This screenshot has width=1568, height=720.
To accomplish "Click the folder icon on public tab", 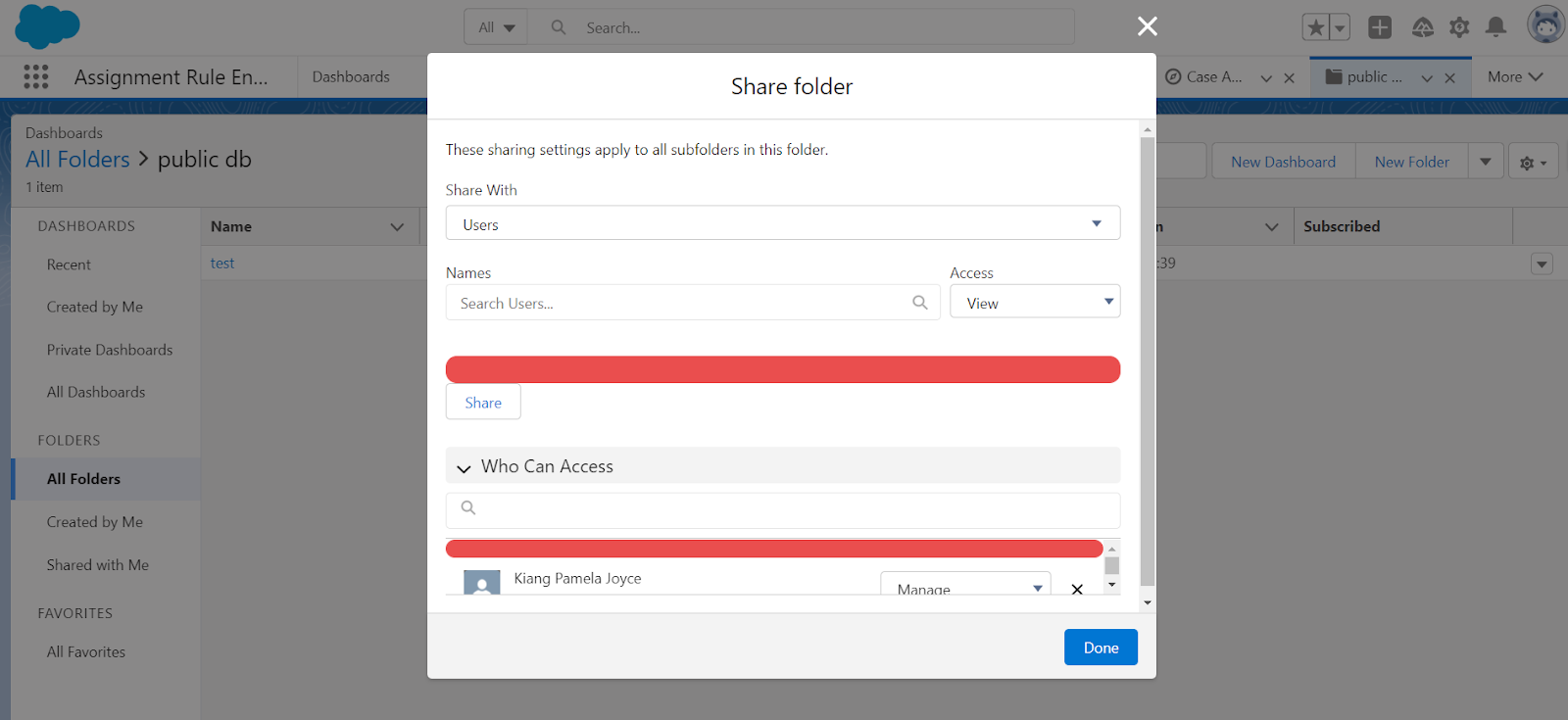I will [x=1334, y=76].
